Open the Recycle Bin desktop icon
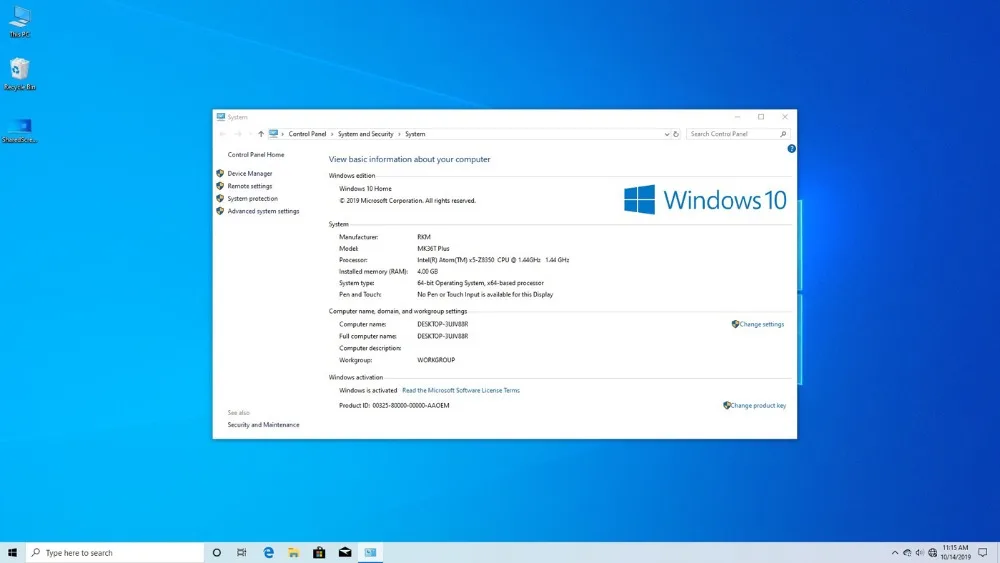 tap(20, 74)
